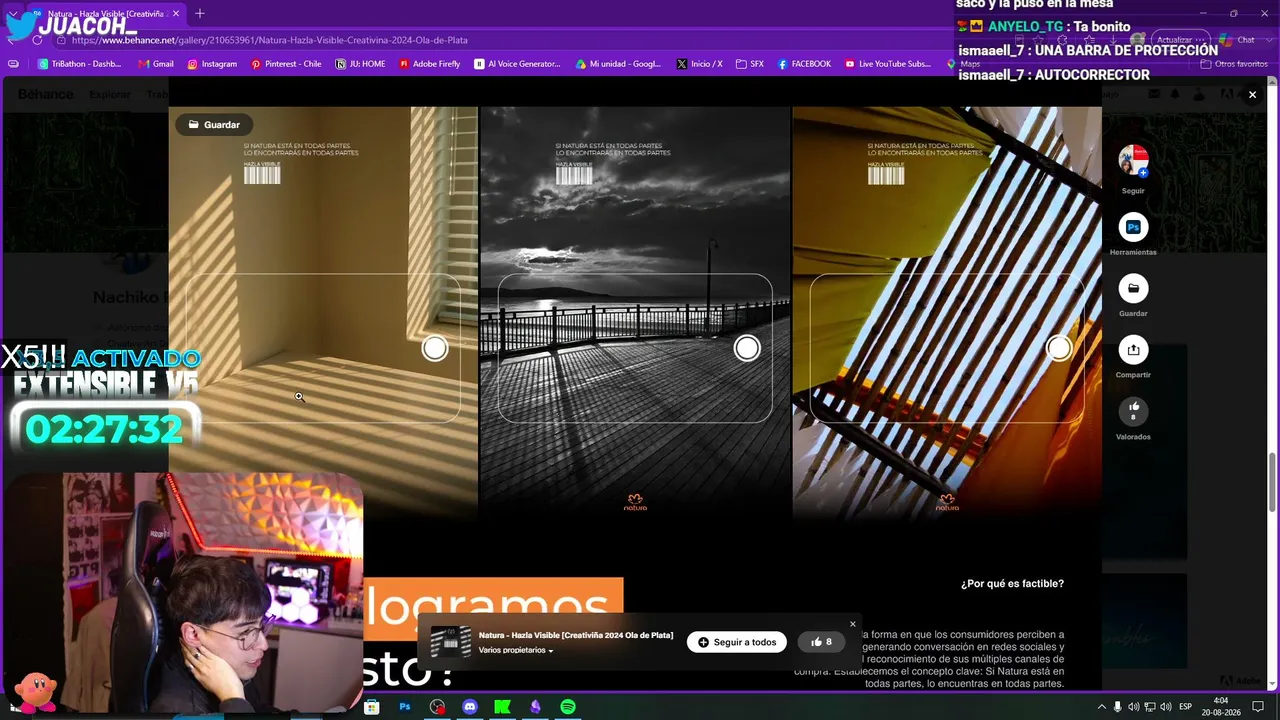Click the microphone icon in system tray
This screenshot has height=720, width=1280.
pyautogui.click(x=1117, y=707)
